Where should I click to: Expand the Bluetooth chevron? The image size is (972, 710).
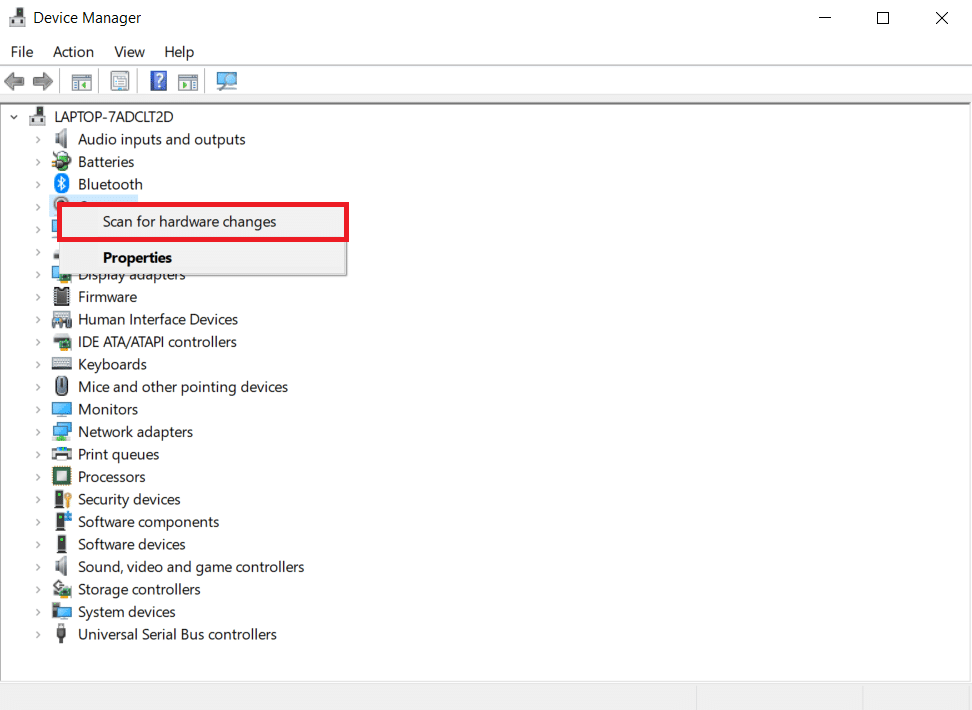pyautogui.click(x=38, y=184)
